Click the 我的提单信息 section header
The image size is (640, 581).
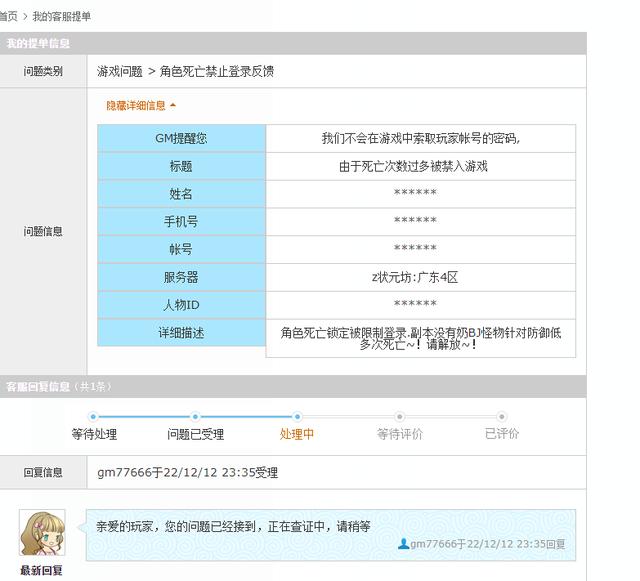click(38, 44)
